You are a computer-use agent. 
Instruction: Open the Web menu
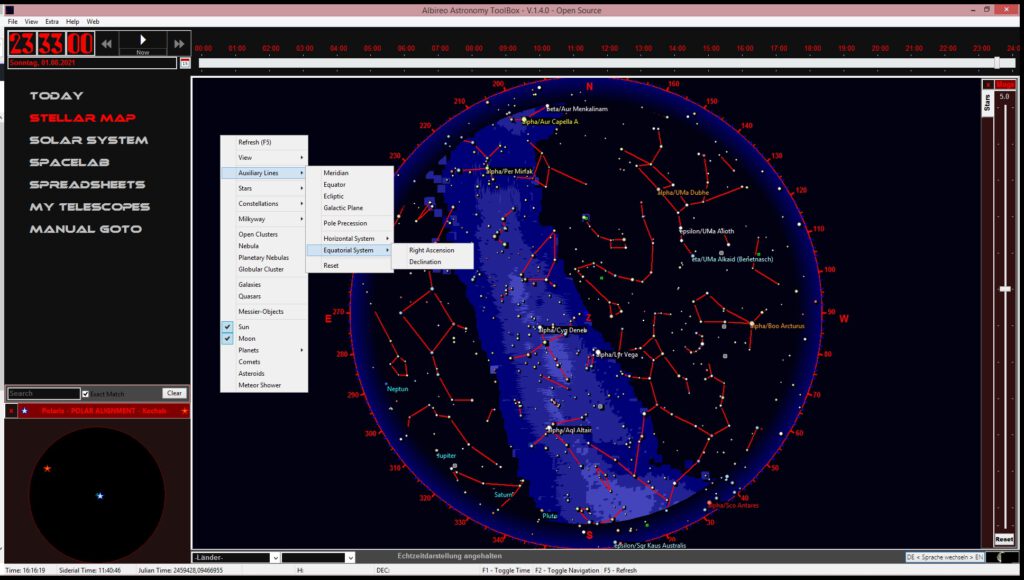coord(93,22)
